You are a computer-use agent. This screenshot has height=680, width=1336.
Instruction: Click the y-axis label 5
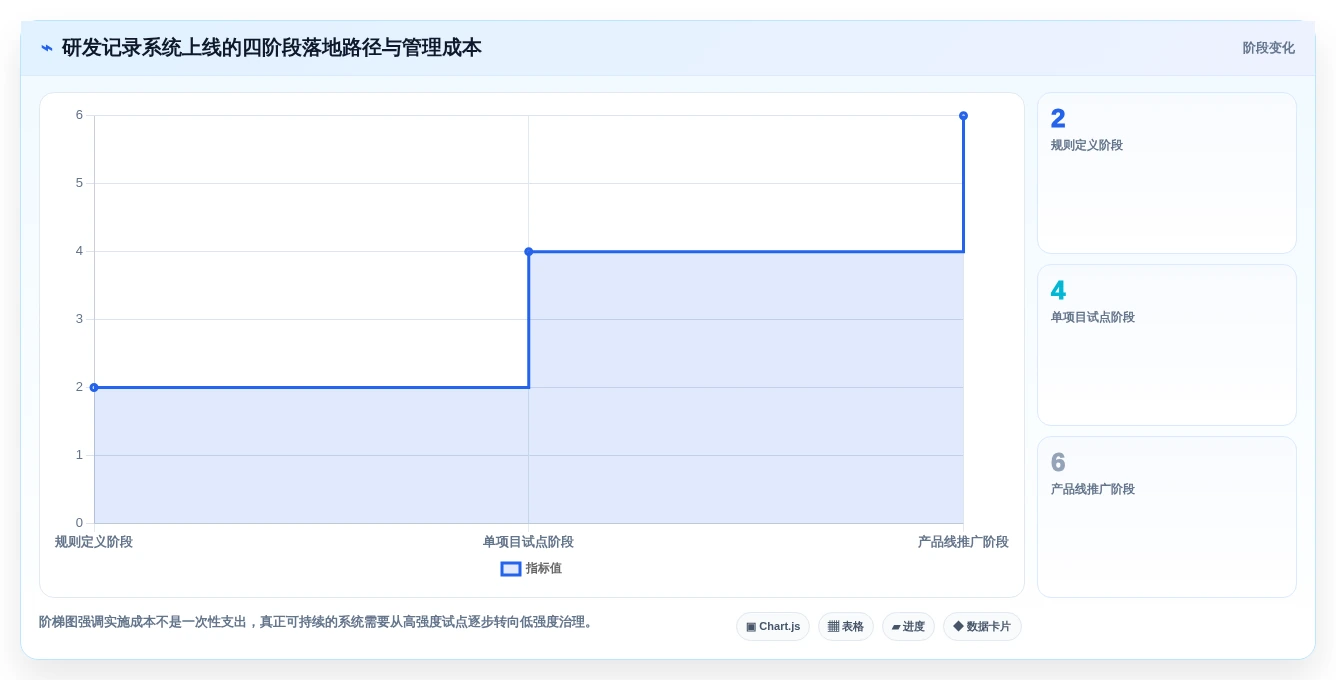pos(79,183)
